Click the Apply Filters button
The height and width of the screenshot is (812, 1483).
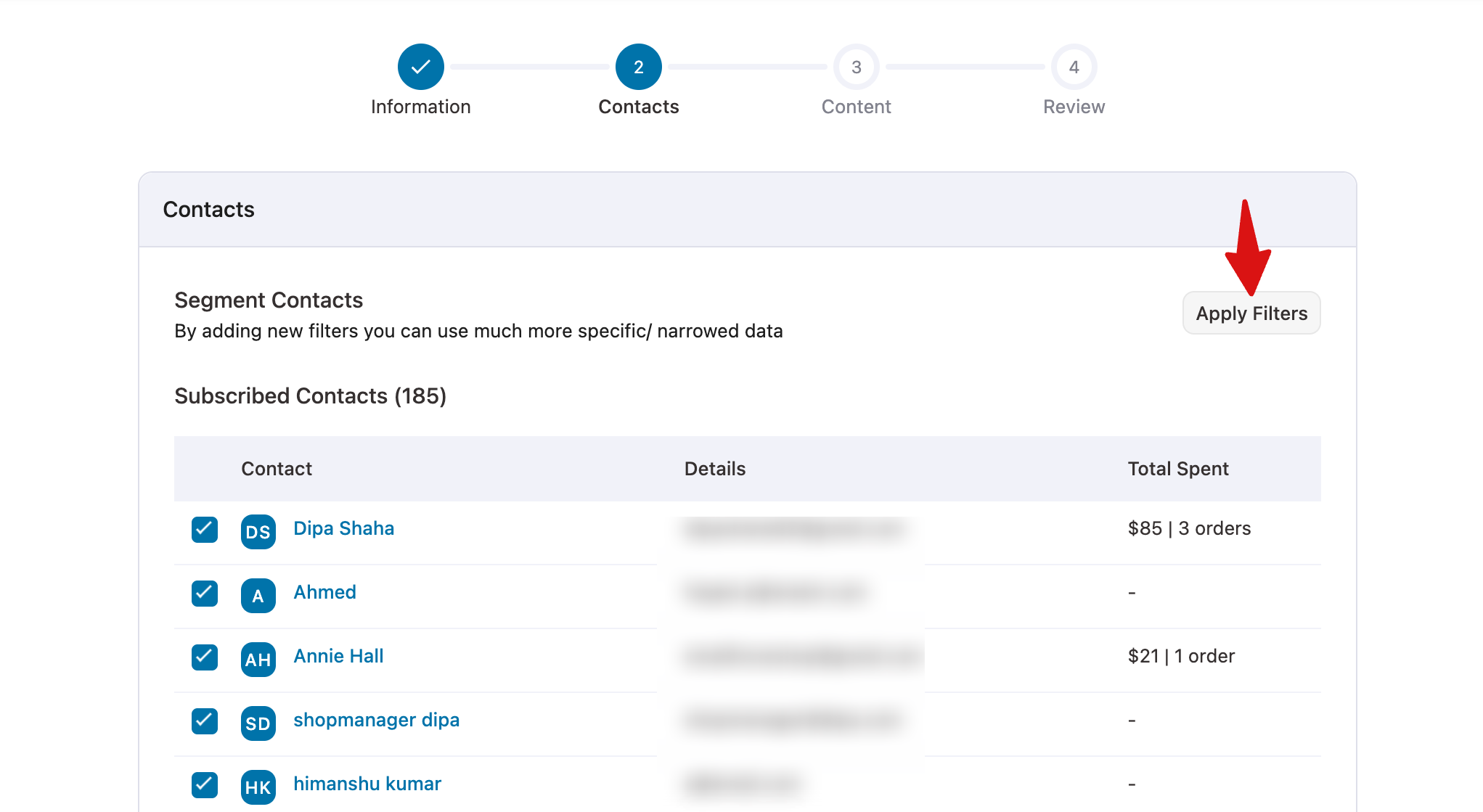point(1251,313)
